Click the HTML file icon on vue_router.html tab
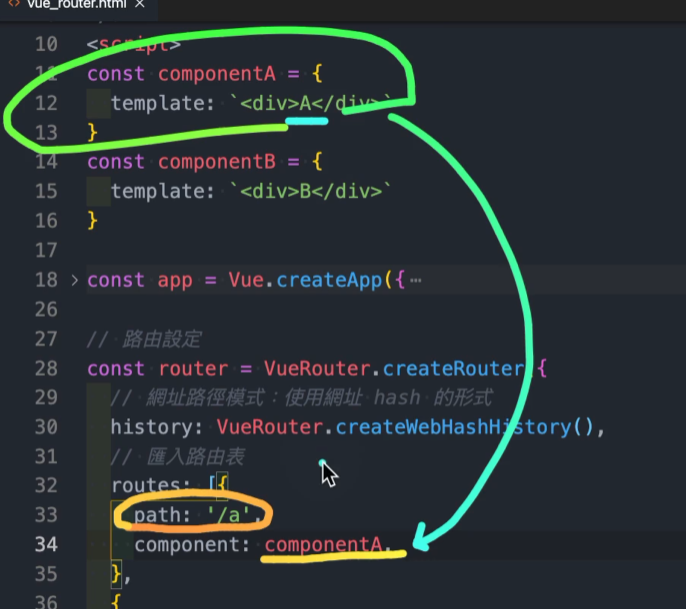Screen dimensions: 686x609 (14, 4)
